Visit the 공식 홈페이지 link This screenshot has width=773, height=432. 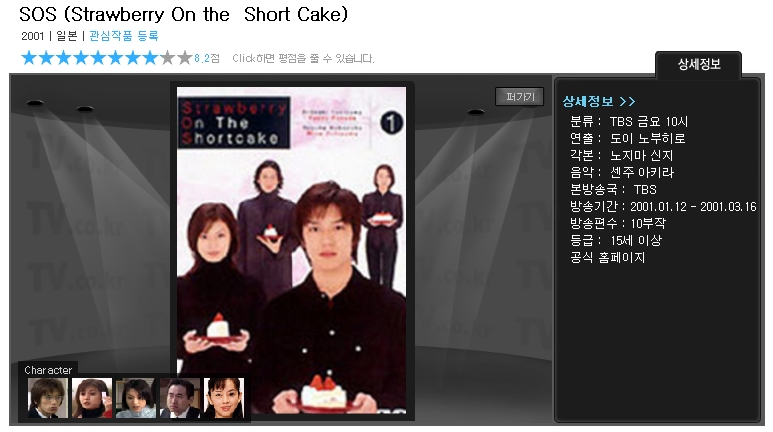607,257
